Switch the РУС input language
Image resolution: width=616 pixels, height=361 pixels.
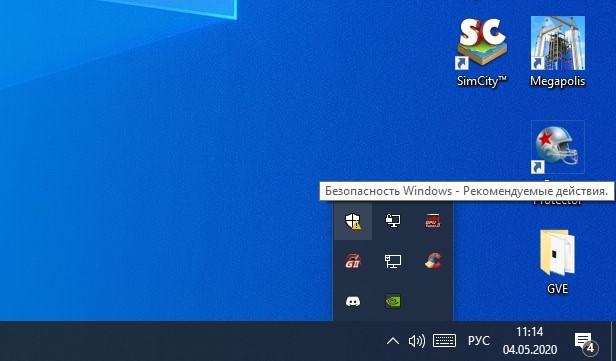pos(478,341)
